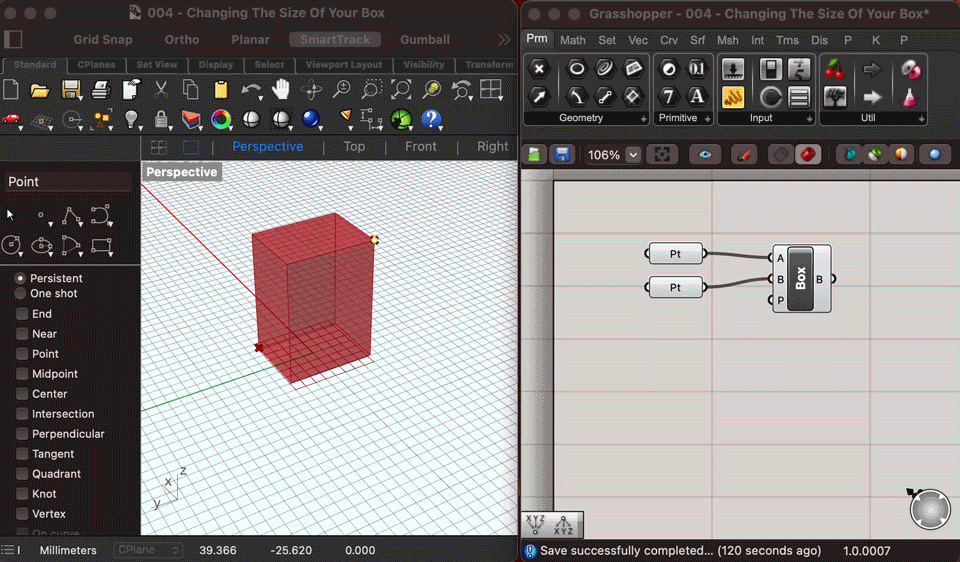Toggle Gumball in Rhino
Image resolution: width=960 pixels, height=562 pixels.
pyautogui.click(x=425, y=39)
